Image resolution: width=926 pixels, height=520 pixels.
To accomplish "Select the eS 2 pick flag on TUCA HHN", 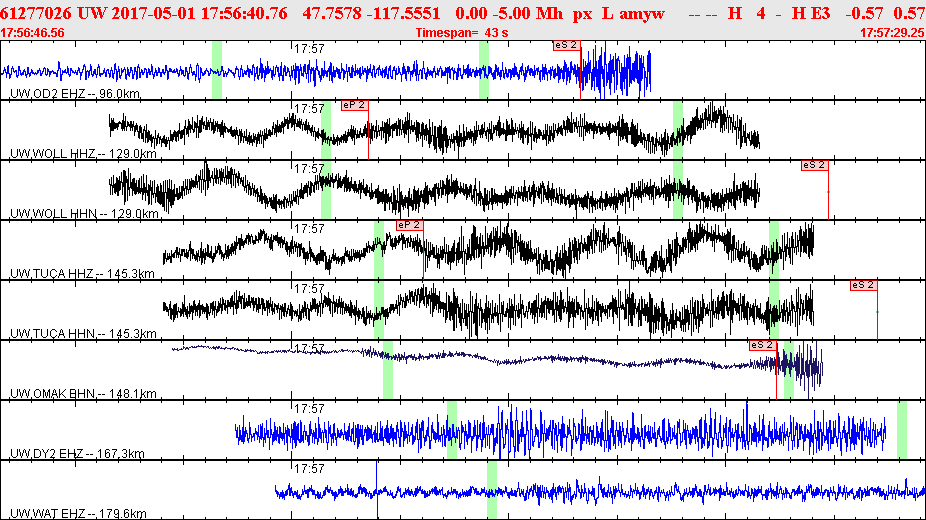I will pyautogui.click(x=863, y=285).
